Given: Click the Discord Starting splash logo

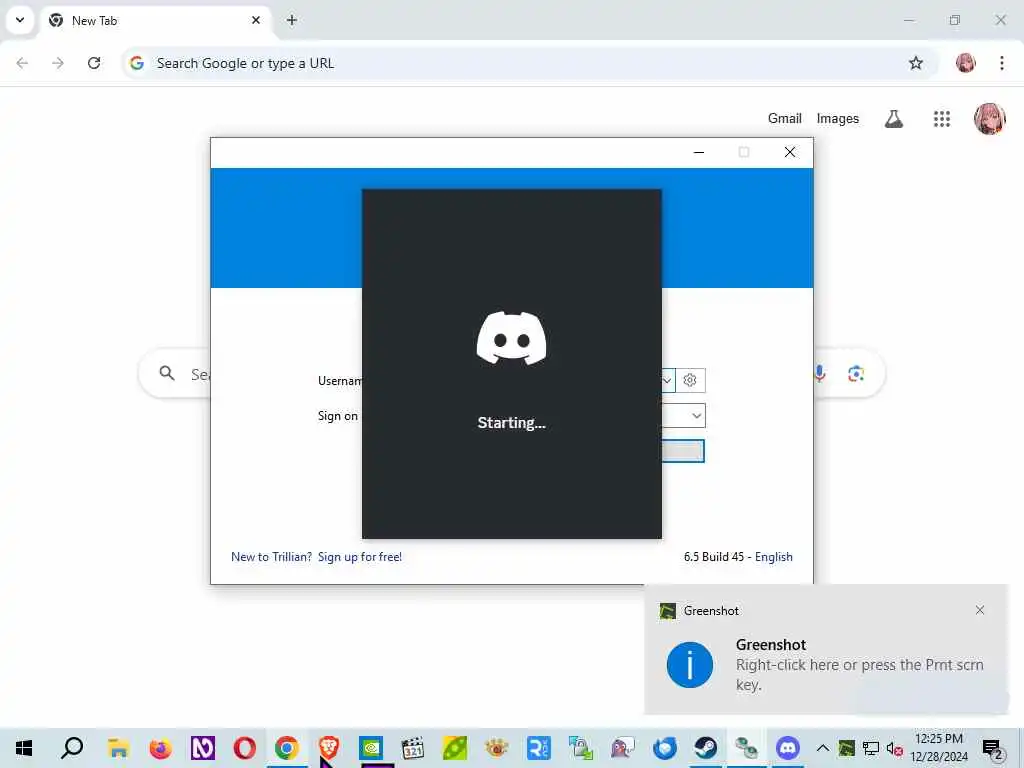Looking at the screenshot, I should [511, 338].
